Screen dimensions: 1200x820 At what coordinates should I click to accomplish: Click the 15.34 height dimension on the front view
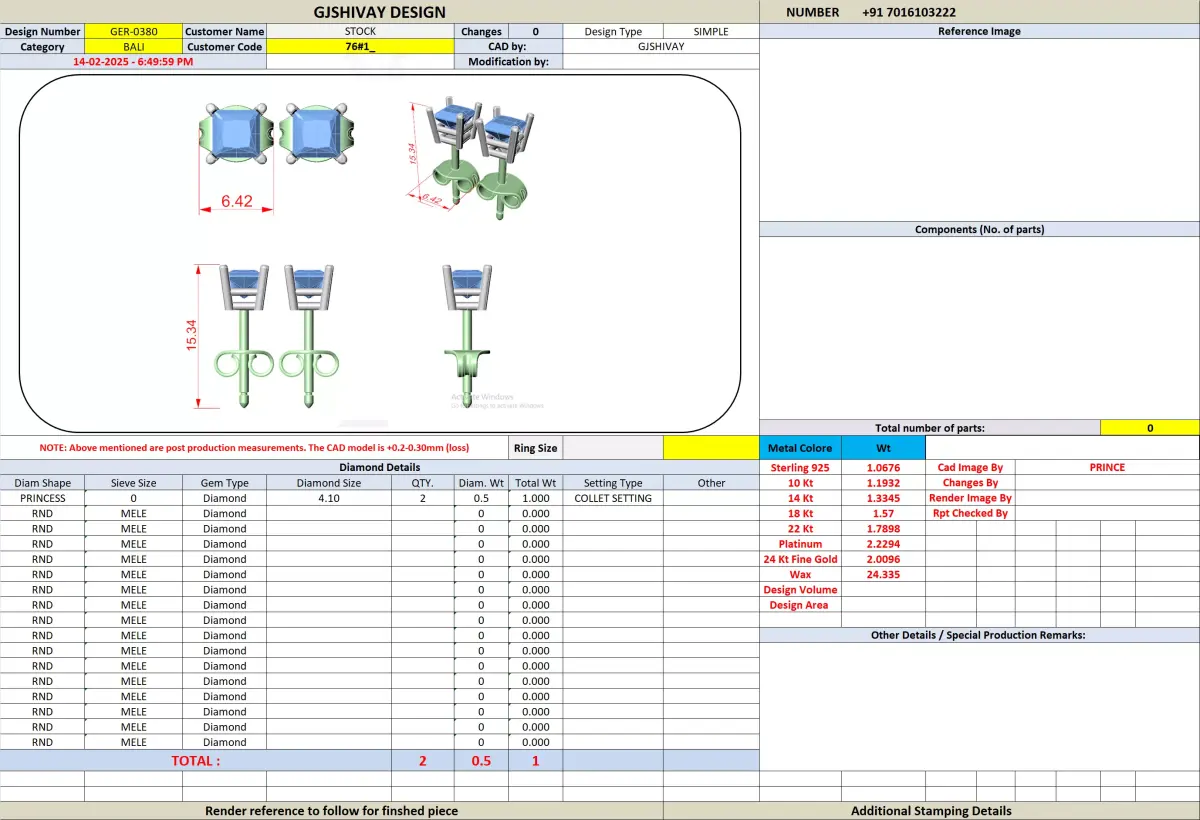click(191, 333)
